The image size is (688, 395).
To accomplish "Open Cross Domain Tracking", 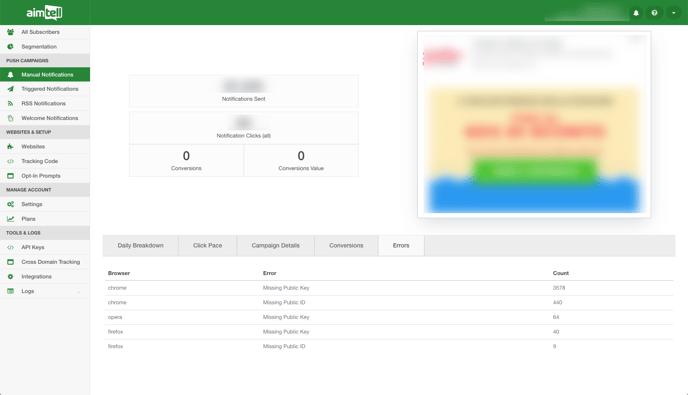I will pyautogui.click(x=45, y=262).
